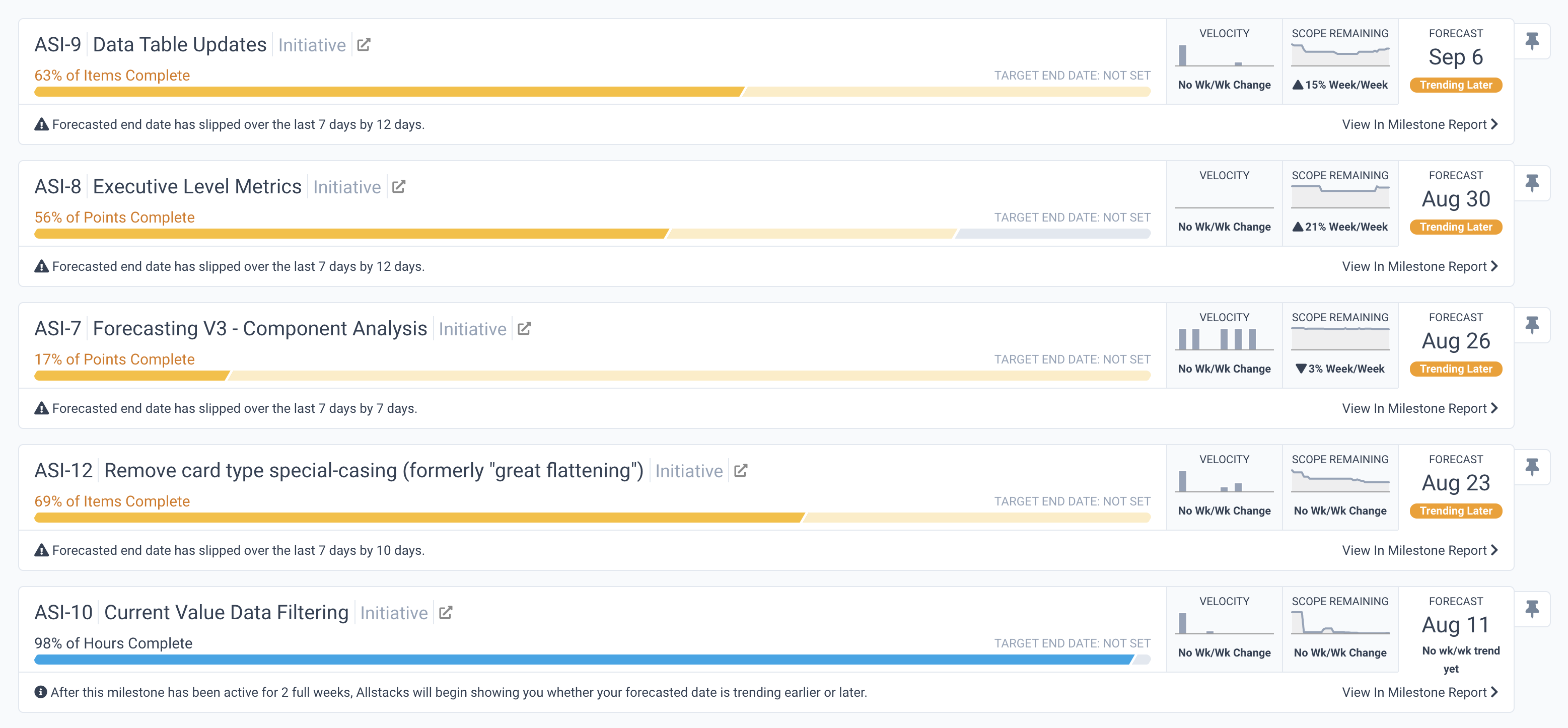Click the ASI-10 98% Hours Complete progress bar
Screen dimensions: 1568x728
(x=584, y=660)
